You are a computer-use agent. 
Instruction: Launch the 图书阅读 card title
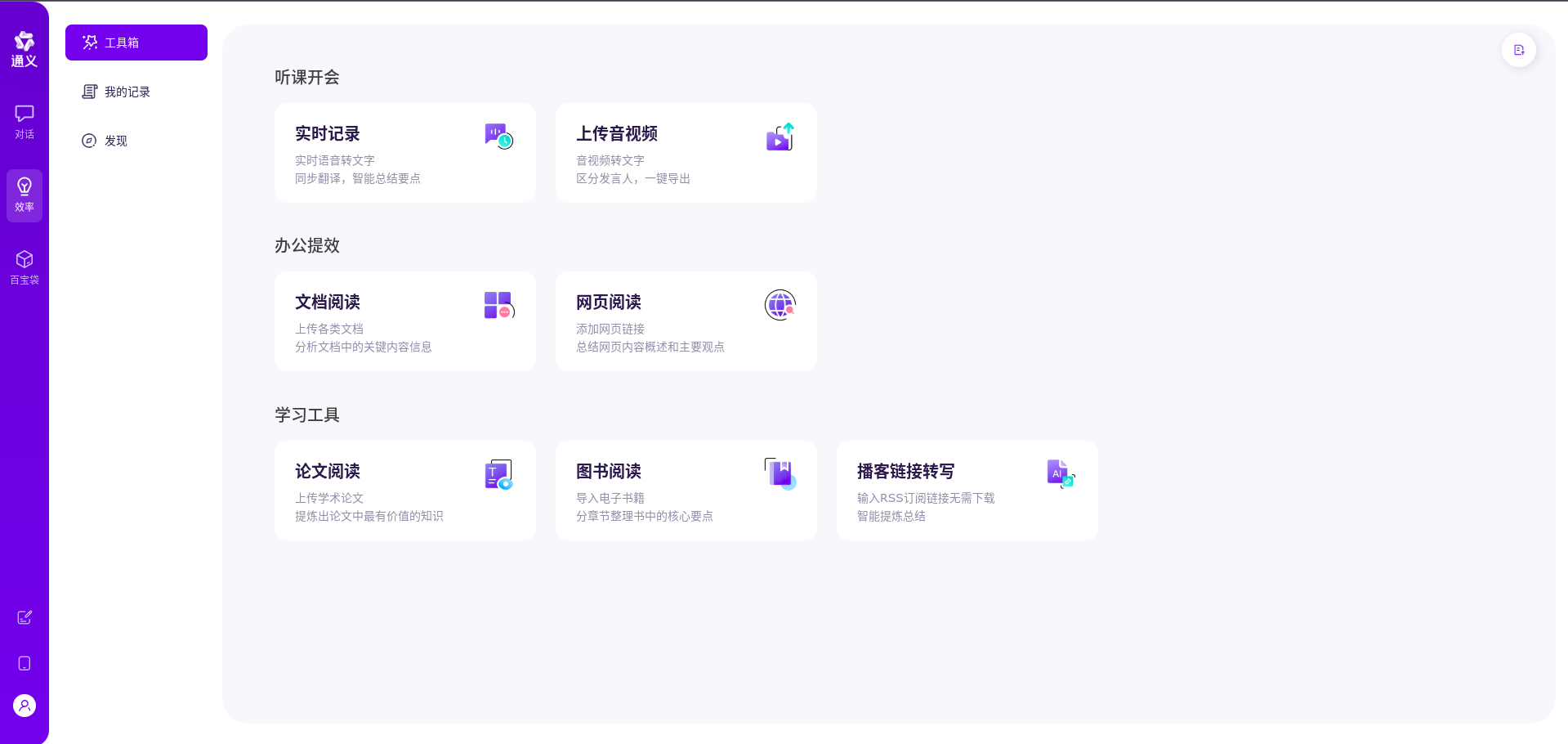[x=609, y=471]
